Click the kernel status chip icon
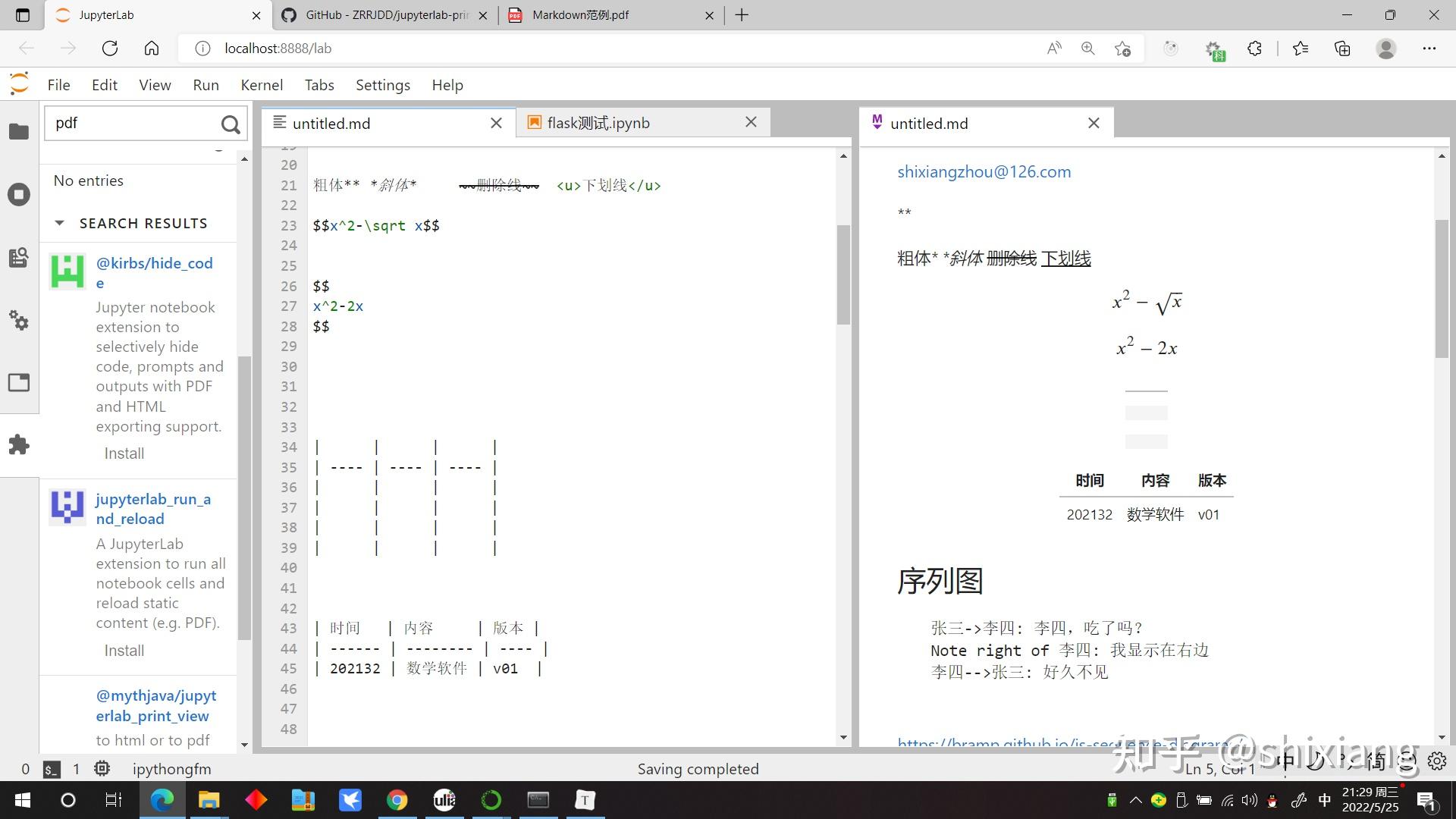Viewport: 1456px width, 819px height. [x=102, y=769]
